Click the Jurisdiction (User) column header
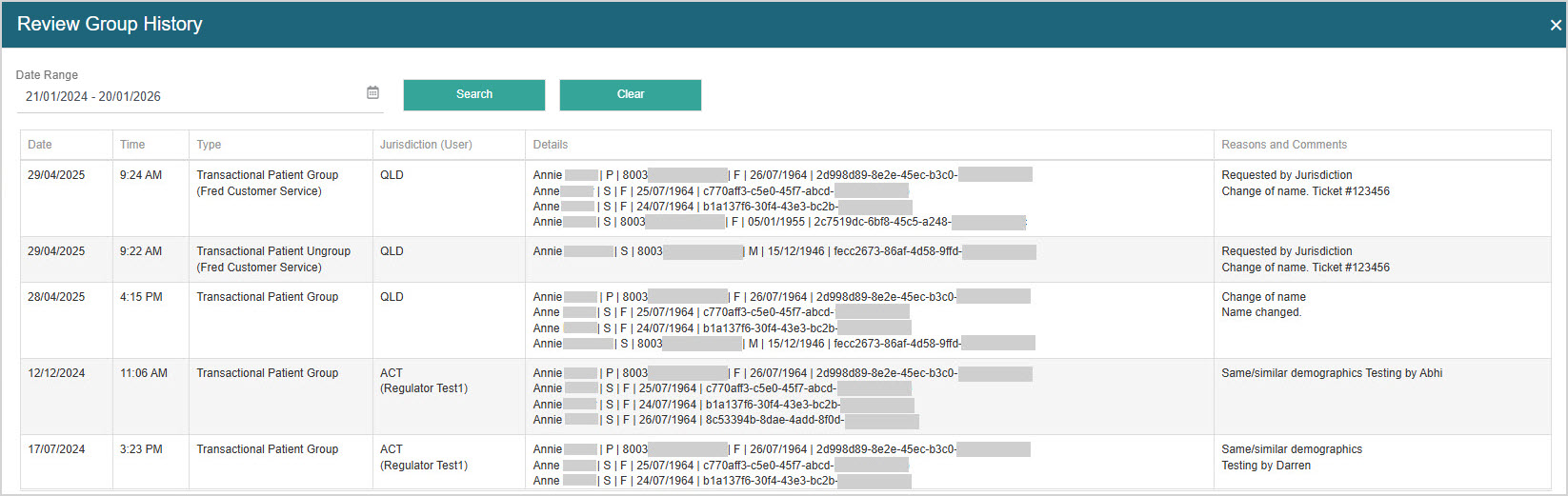This screenshot has width=1568, height=496. point(426,145)
